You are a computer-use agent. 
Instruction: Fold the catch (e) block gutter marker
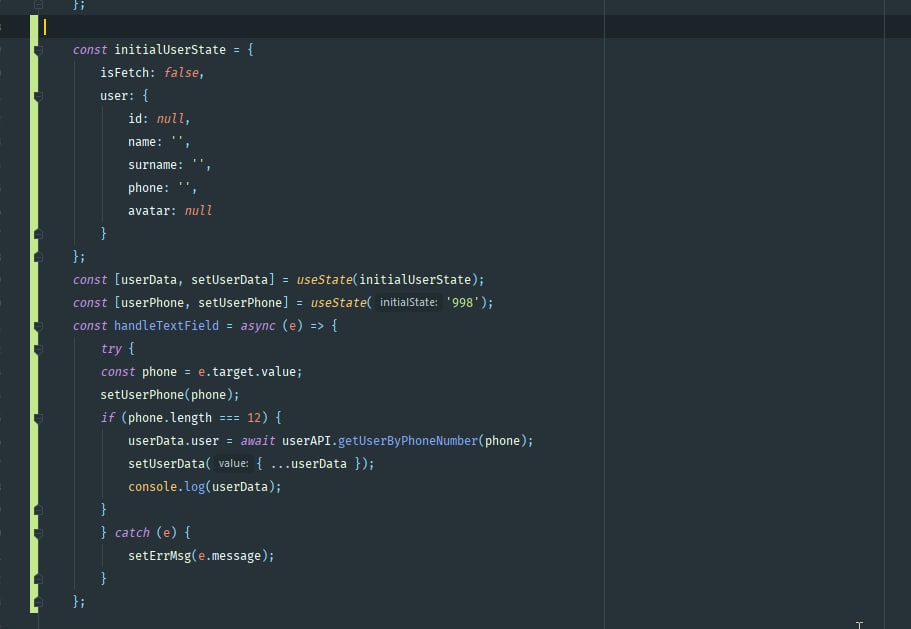[38, 533]
